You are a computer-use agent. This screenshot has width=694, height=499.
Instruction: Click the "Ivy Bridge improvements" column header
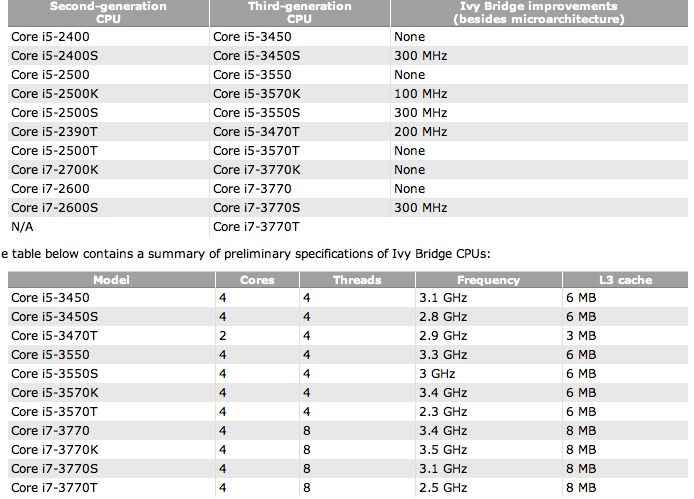click(539, 13)
